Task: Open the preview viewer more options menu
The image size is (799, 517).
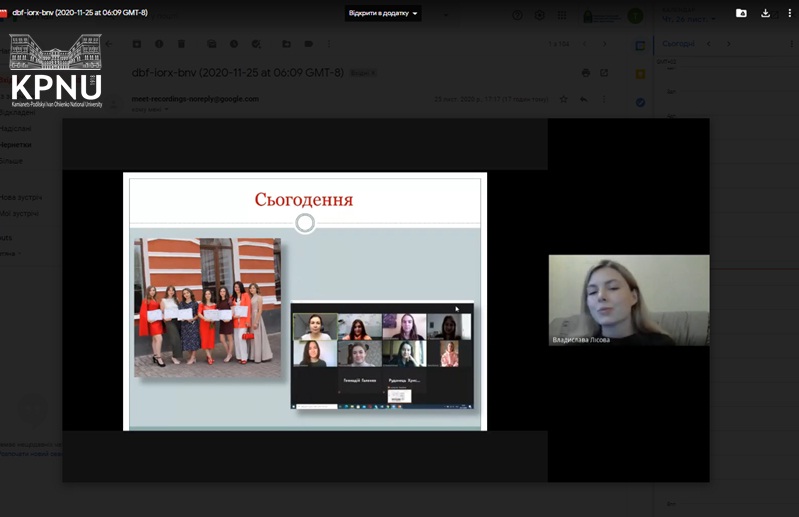Action: tap(790, 13)
